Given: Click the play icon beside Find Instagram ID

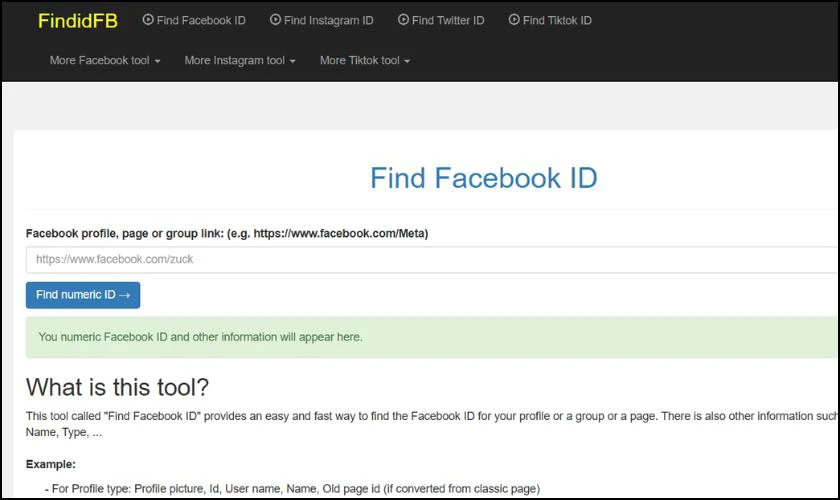Looking at the screenshot, I should (x=275, y=20).
